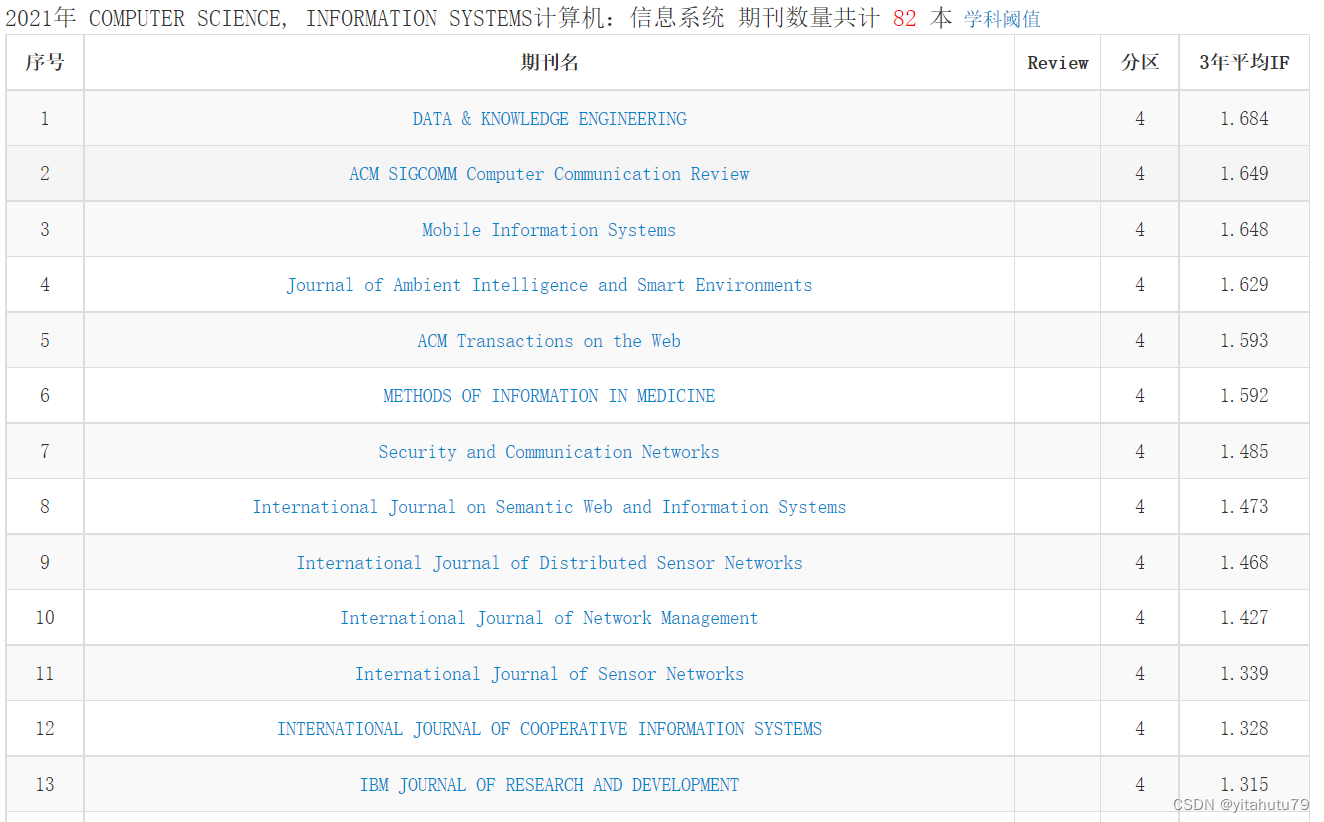
Task: Select the IF value 1.468
Action: point(1244,563)
